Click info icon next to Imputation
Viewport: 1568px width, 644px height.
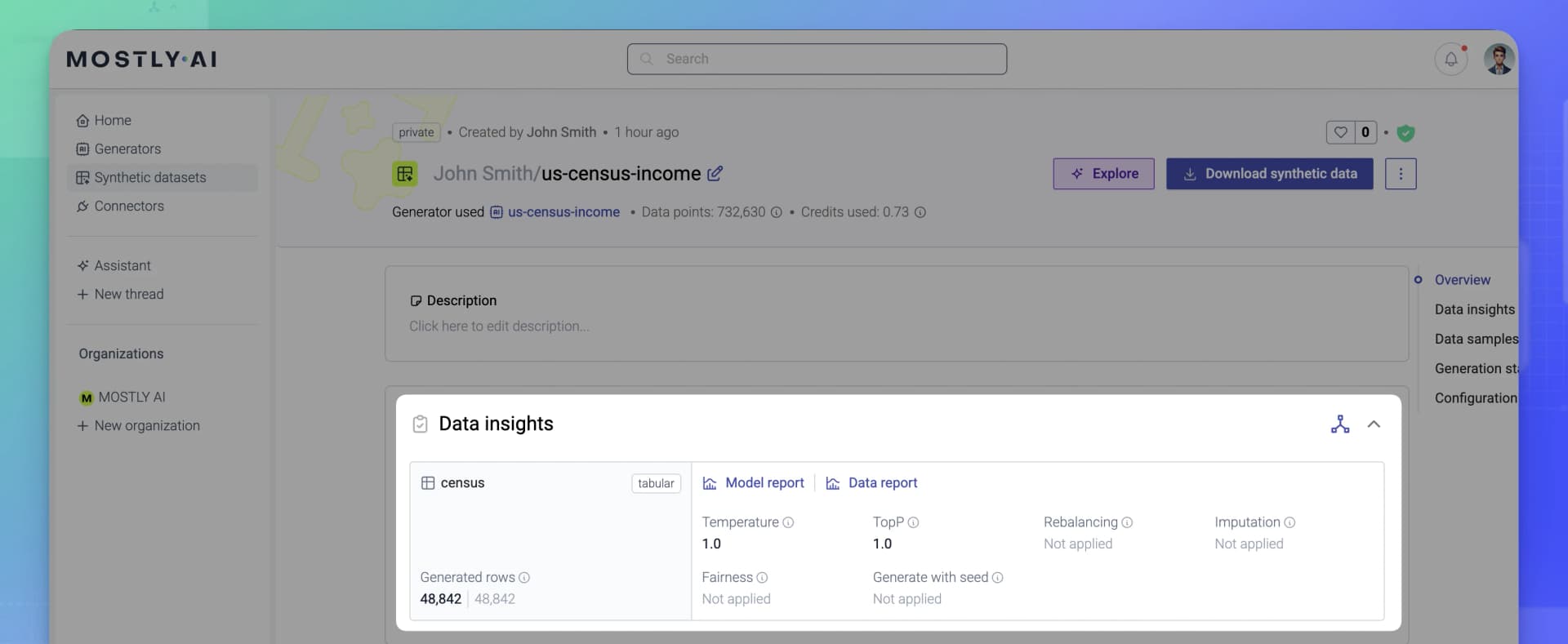(x=1290, y=522)
